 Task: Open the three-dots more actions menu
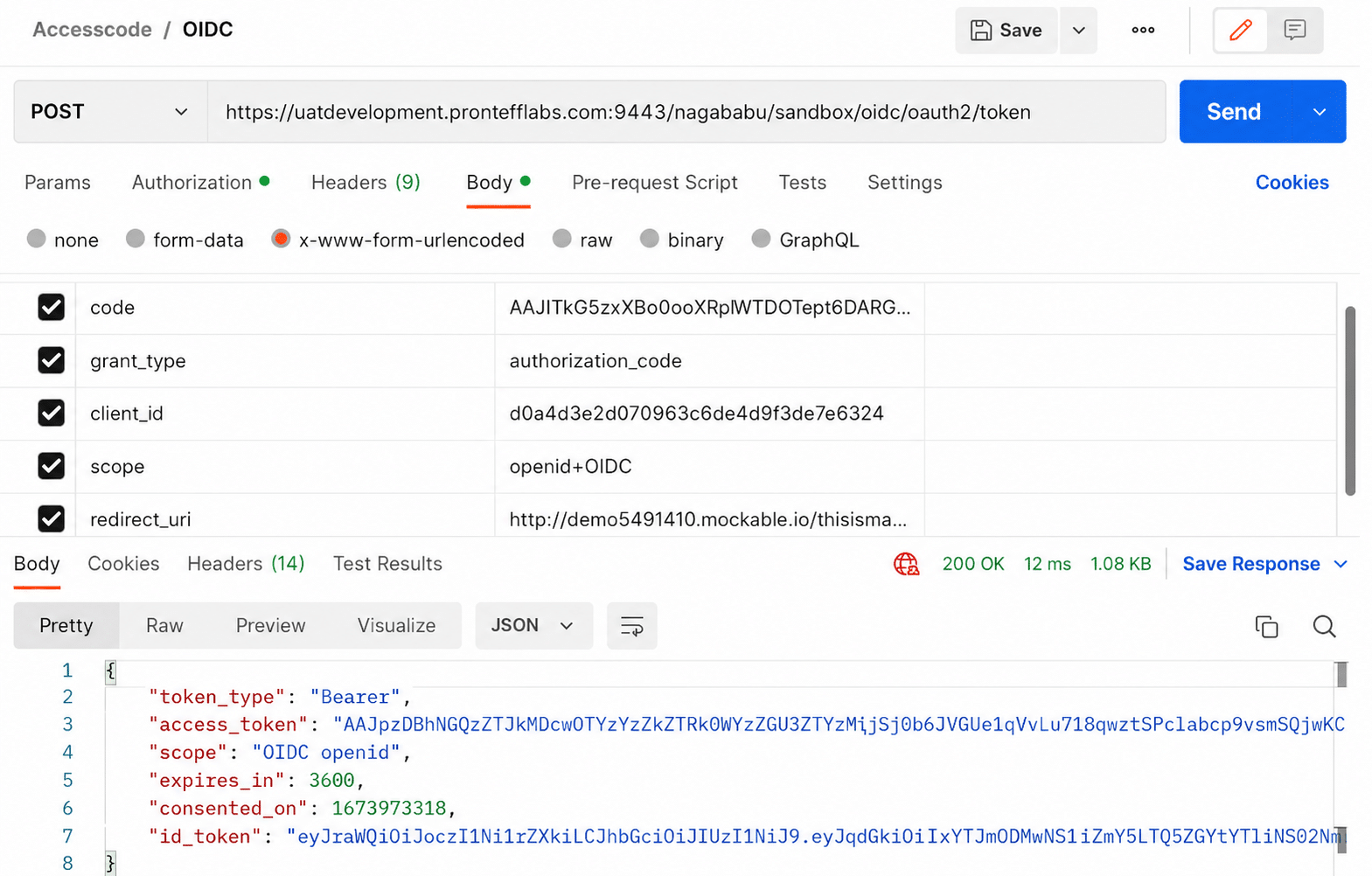coord(1143,31)
